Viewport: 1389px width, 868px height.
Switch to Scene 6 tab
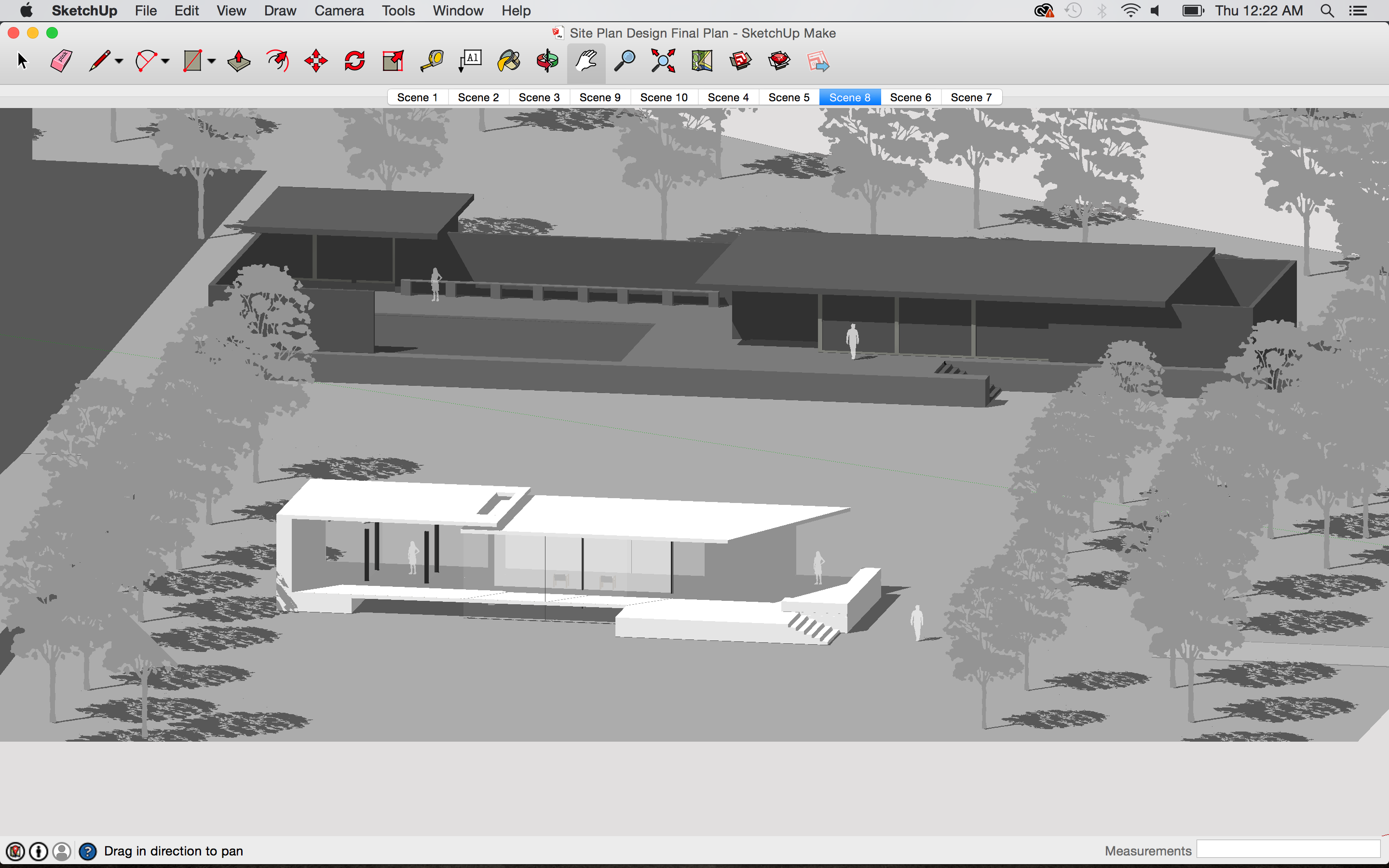tap(910, 97)
